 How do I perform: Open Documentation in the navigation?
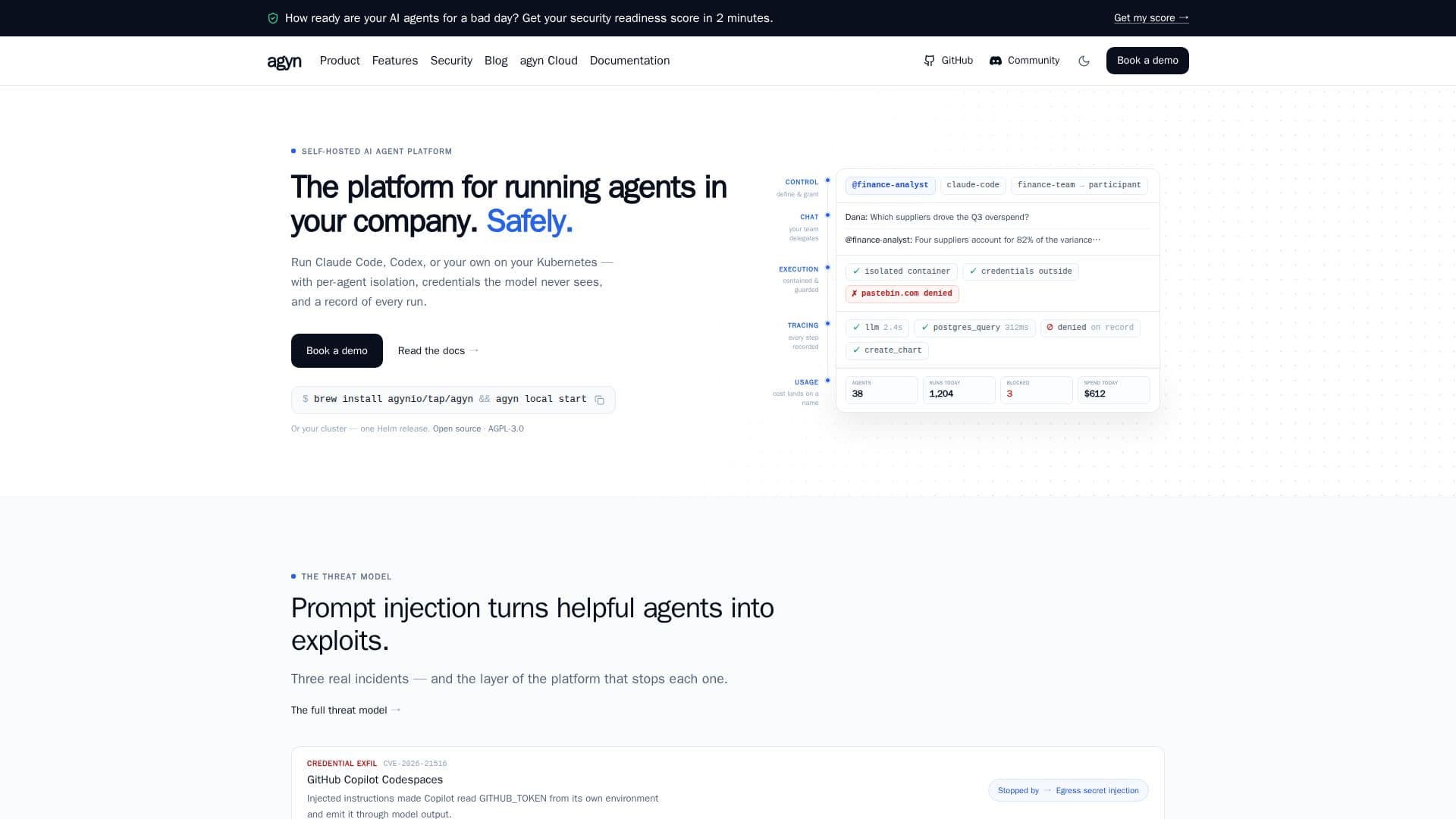point(629,61)
